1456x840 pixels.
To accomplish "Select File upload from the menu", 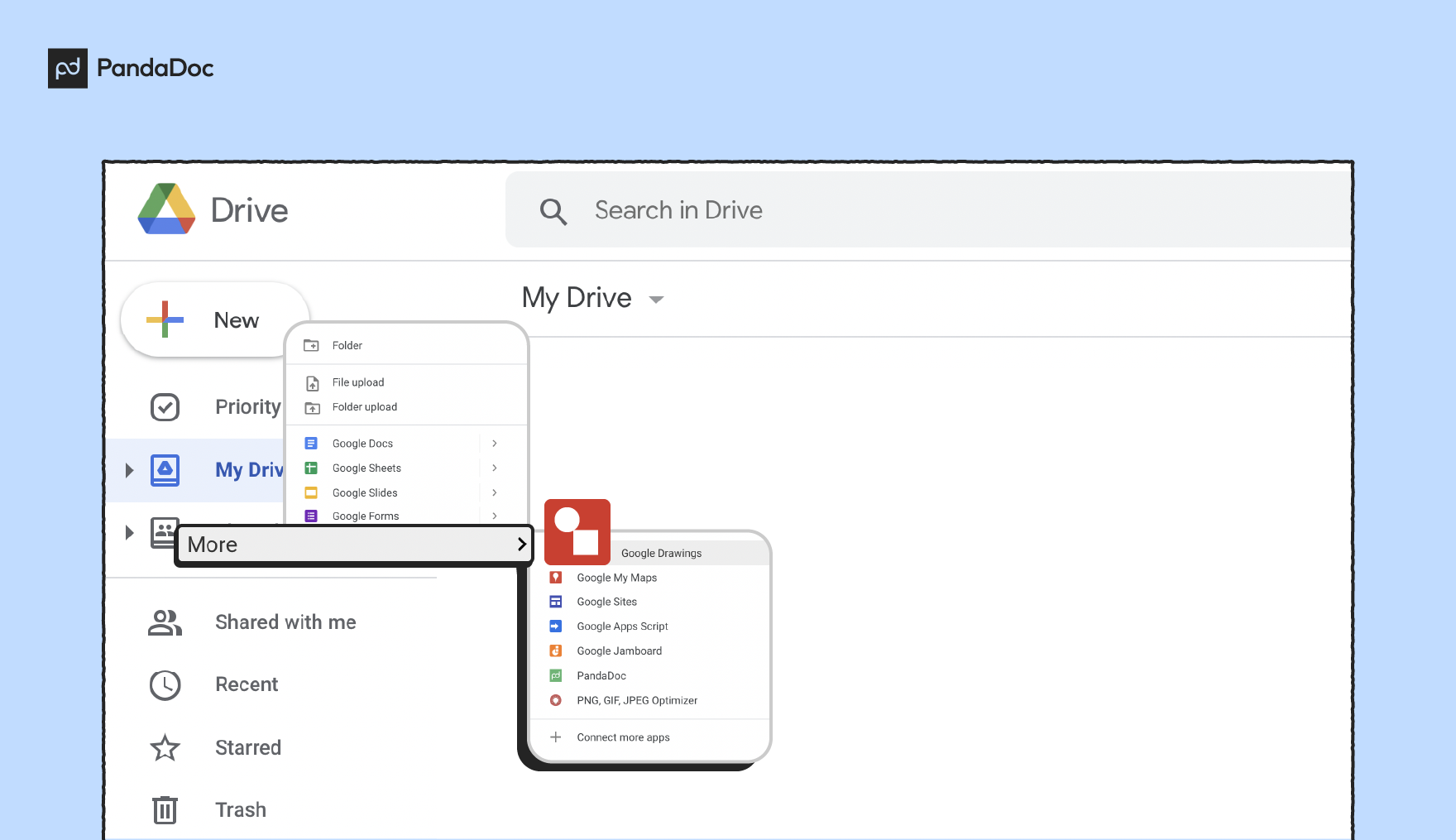I will click(357, 382).
